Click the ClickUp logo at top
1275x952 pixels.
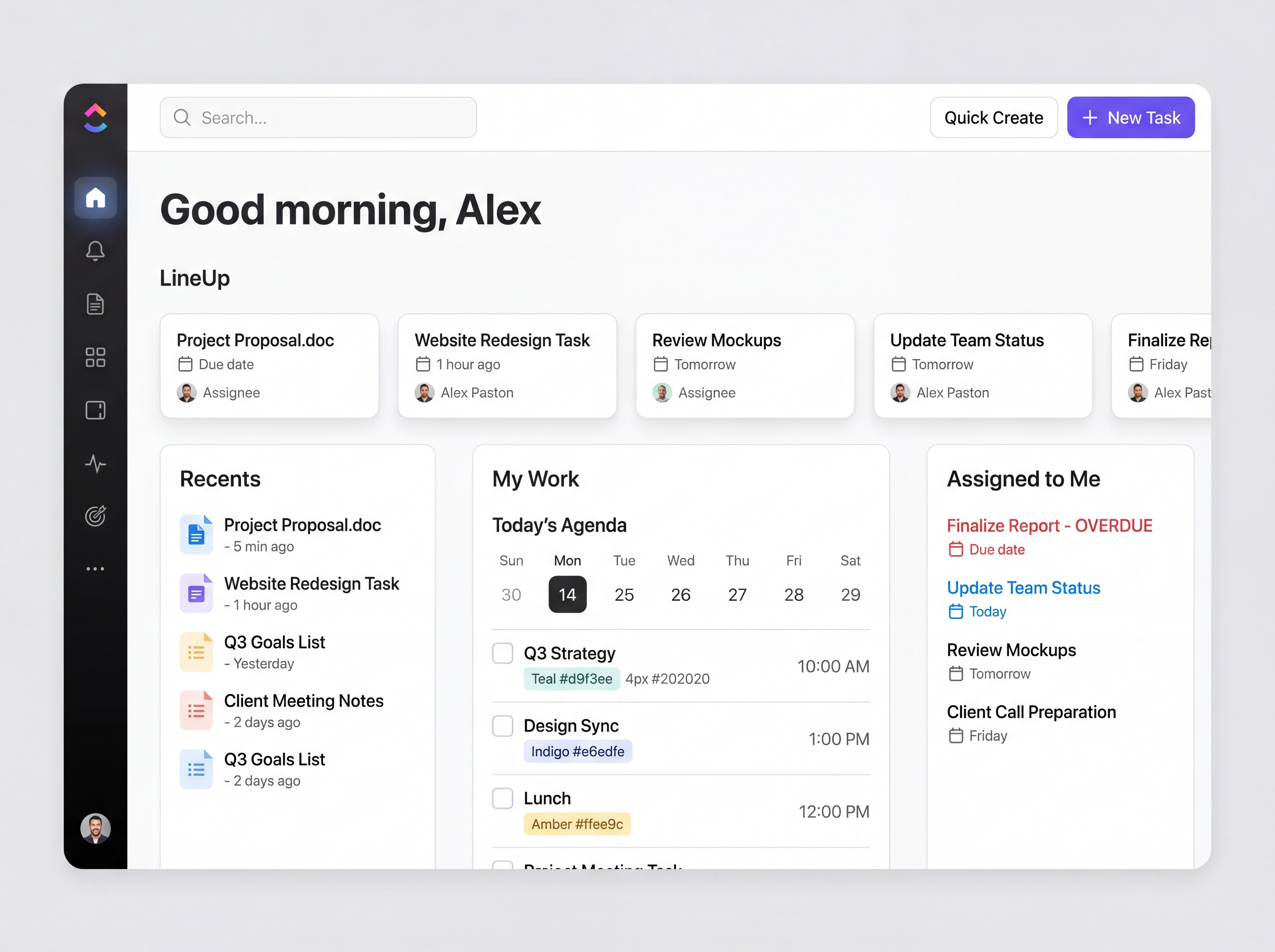tap(95, 118)
